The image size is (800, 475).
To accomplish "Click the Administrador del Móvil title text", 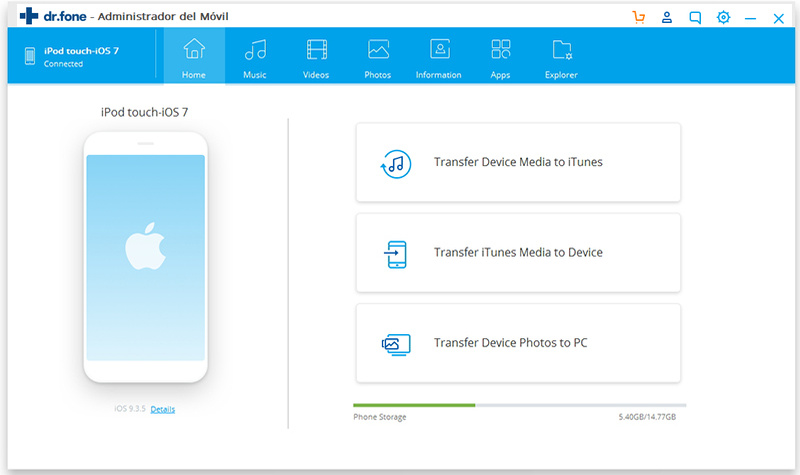I will [163, 16].
